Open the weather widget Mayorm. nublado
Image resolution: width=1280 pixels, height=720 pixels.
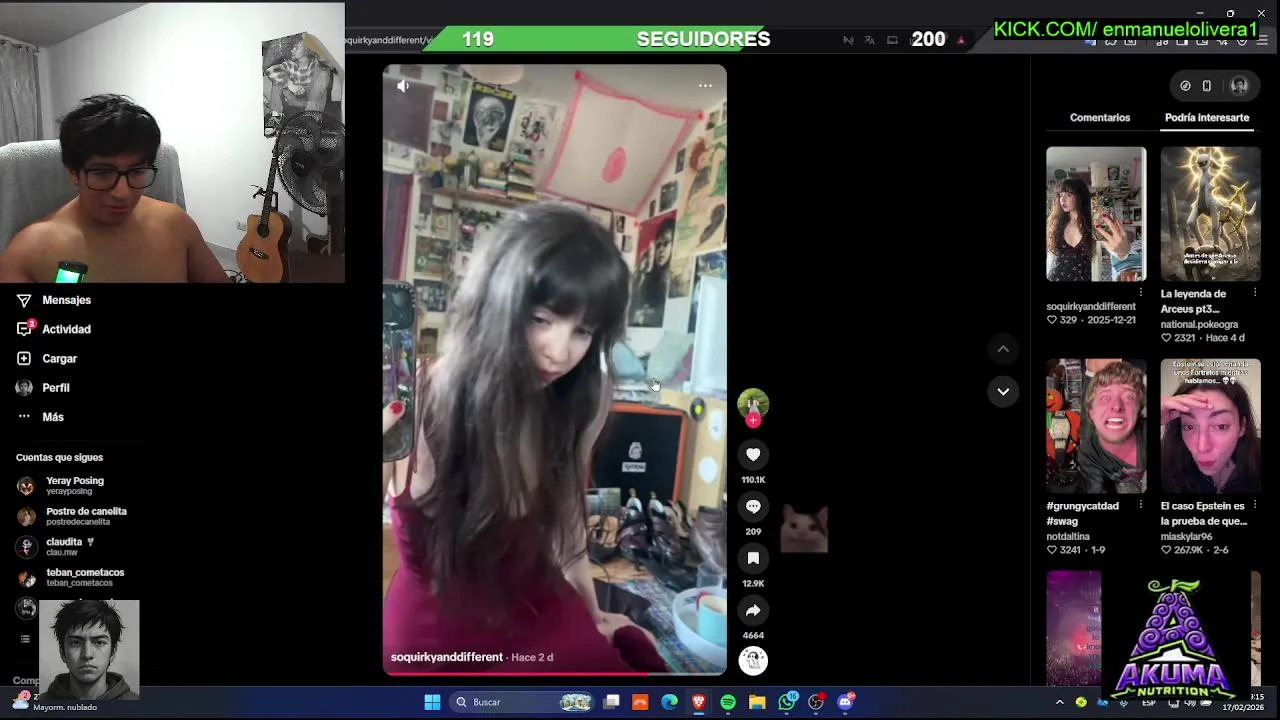pyautogui.click(x=55, y=702)
